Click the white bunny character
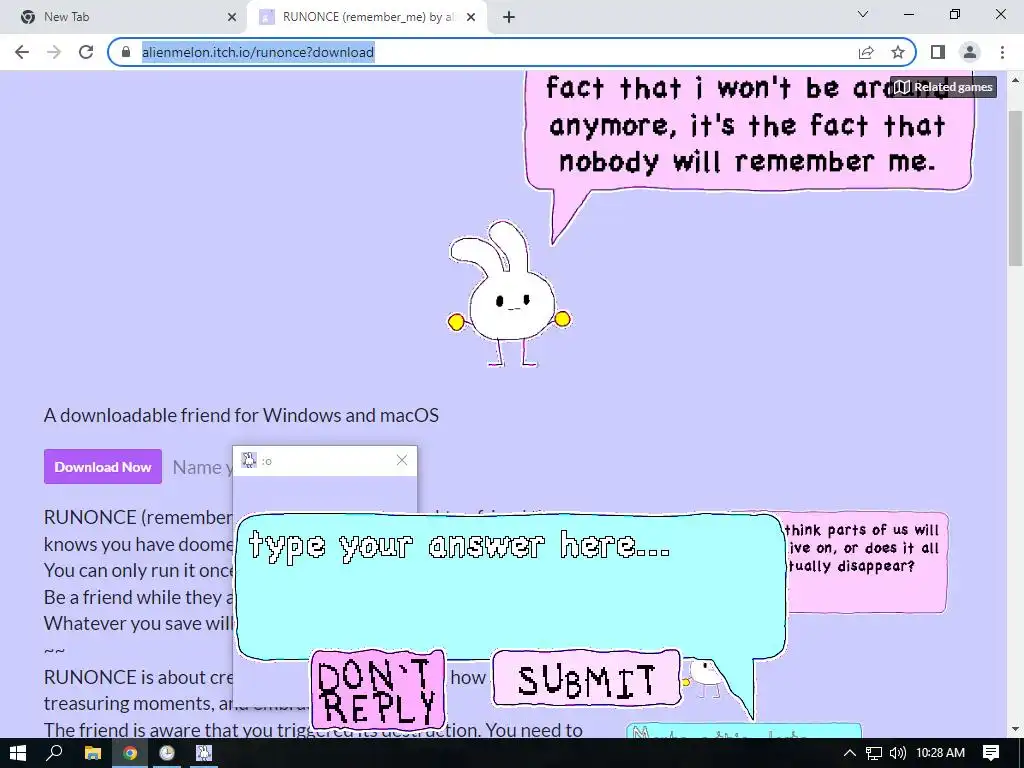 [x=509, y=294]
